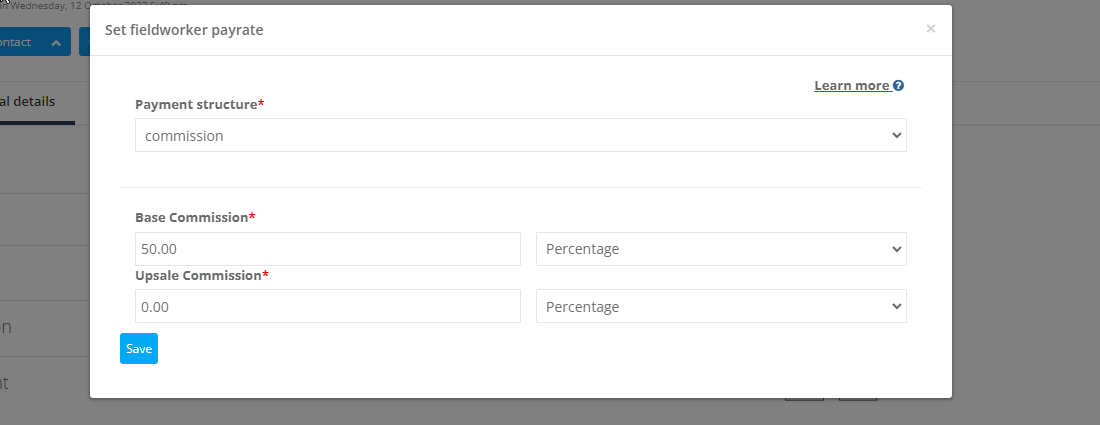1100x425 pixels.
Task: Expand the Upsale Commission type selector
Action: (721, 306)
